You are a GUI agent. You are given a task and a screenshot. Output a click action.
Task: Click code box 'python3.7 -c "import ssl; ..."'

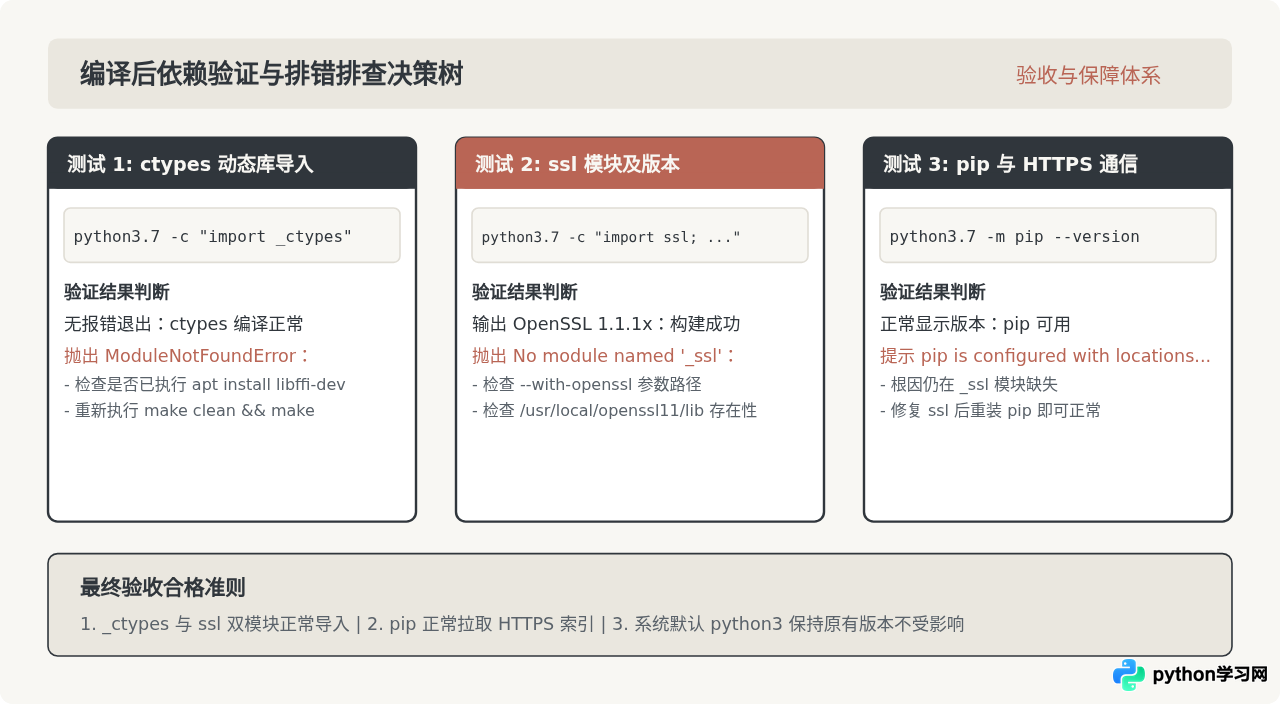640,235
